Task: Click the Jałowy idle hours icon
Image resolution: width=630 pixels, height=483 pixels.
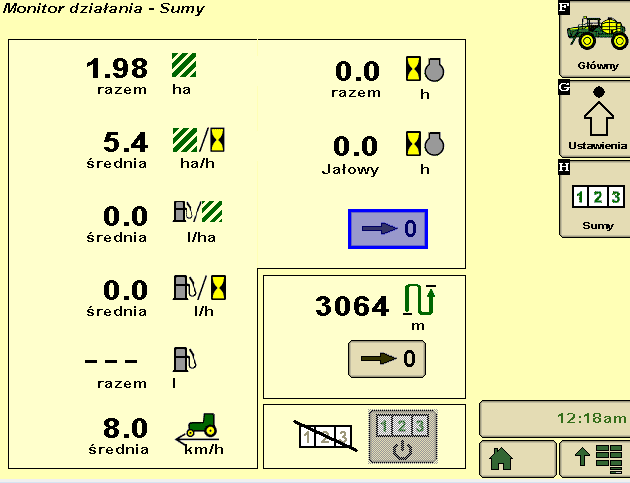Action: point(424,144)
